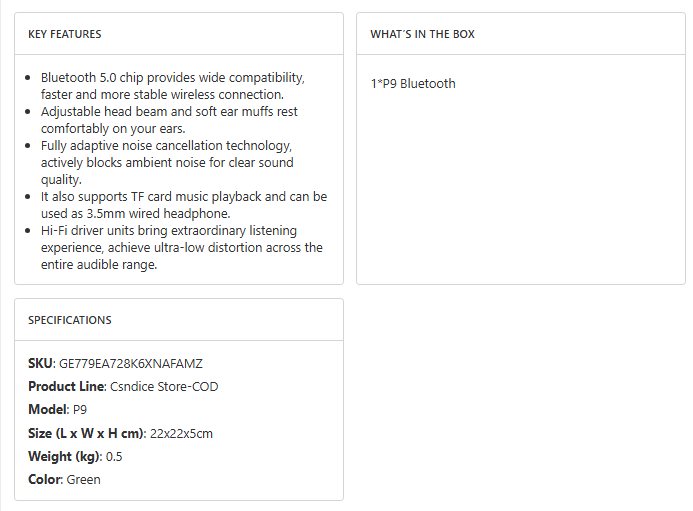Click the Csndice Store-COD value
Image resolution: width=693 pixels, height=511 pixels.
pos(164,387)
